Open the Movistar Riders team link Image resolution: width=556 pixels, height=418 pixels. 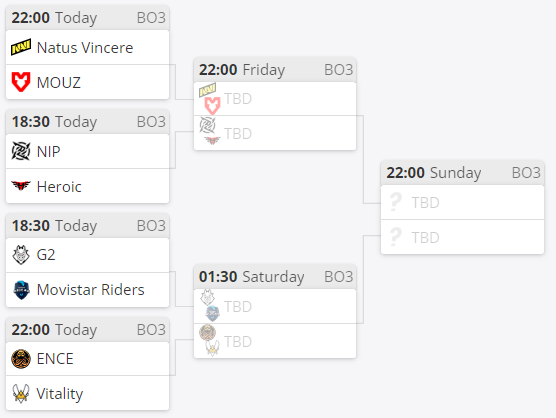tap(91, 290)
